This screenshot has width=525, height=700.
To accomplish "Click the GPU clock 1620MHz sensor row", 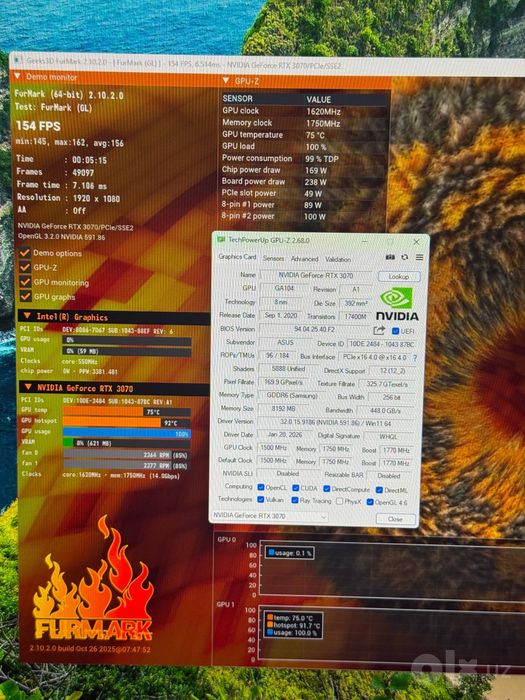I will pos(304,111).
